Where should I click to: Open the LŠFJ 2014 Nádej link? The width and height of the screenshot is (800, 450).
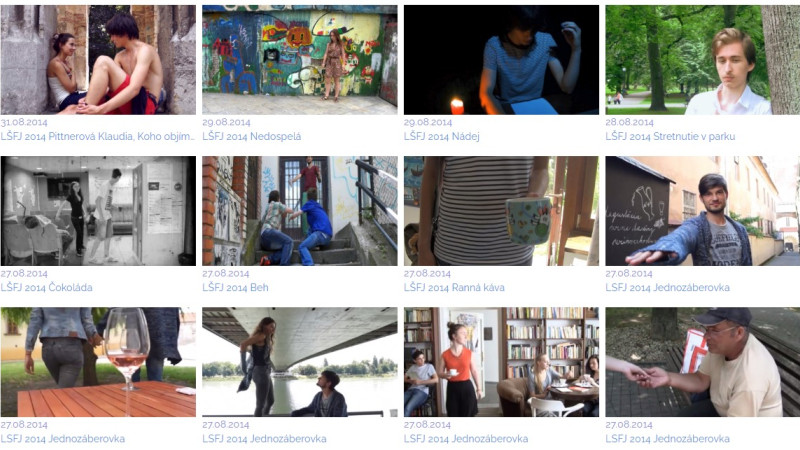[x=441, y=136]
